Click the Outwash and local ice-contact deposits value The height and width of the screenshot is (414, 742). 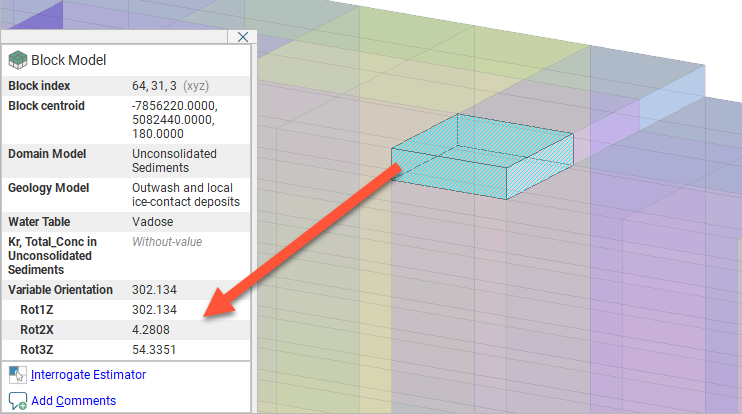[185, 195]
